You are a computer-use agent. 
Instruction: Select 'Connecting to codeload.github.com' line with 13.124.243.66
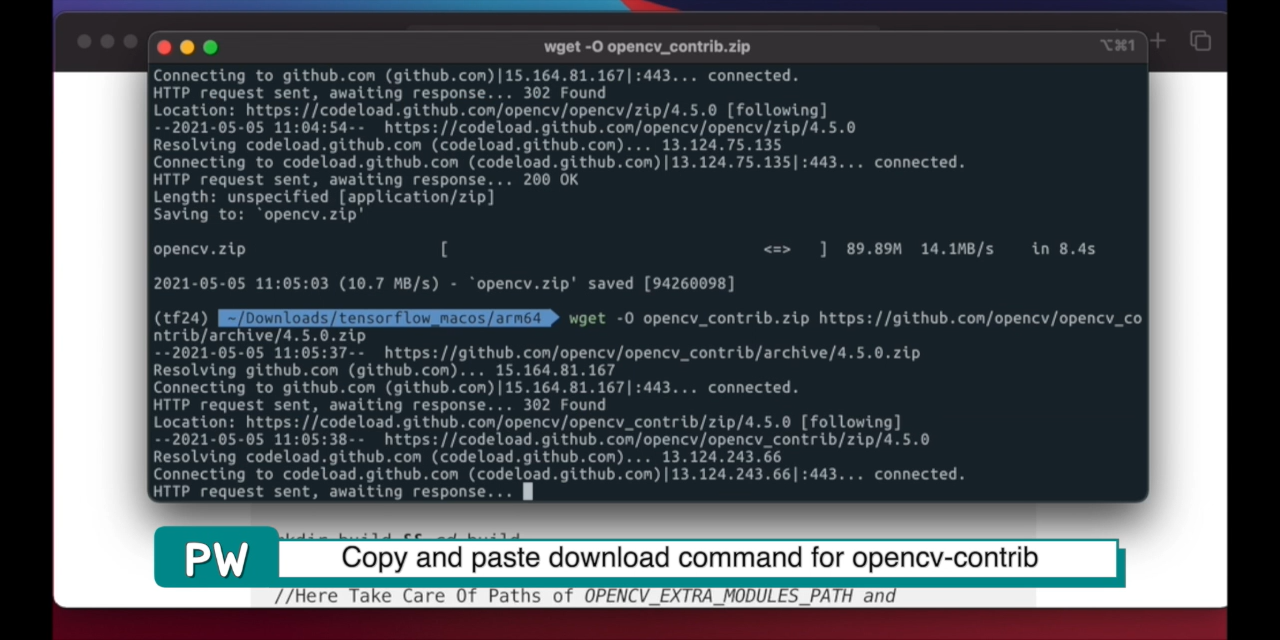(x=559, y=474)
